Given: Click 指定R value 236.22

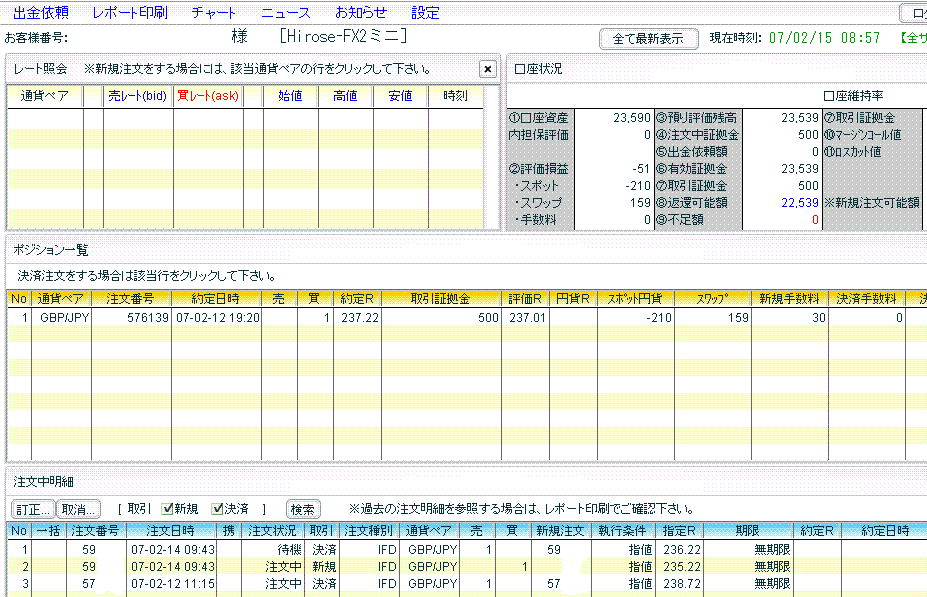Looking at the screenshot, I should pyautogui.click(x=682, y=549).
